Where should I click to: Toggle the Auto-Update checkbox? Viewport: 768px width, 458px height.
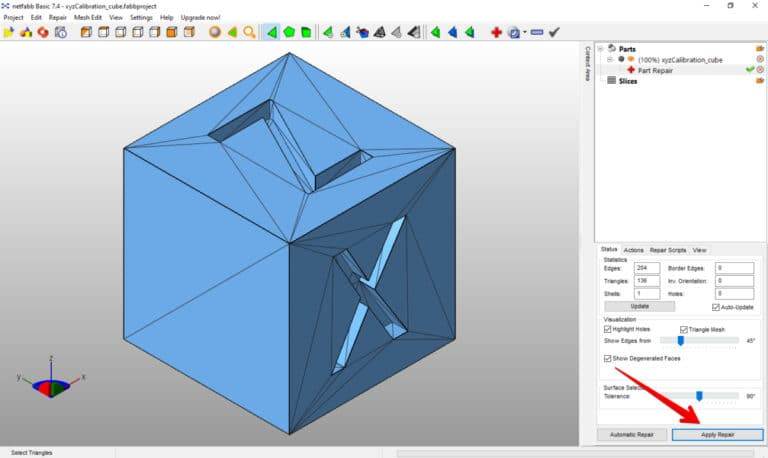[716, 307]
